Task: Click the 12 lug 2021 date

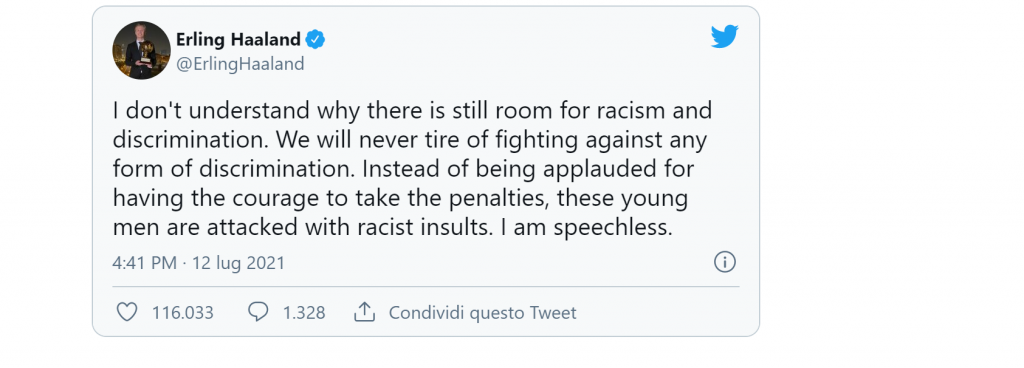Action: click(238, 263)
